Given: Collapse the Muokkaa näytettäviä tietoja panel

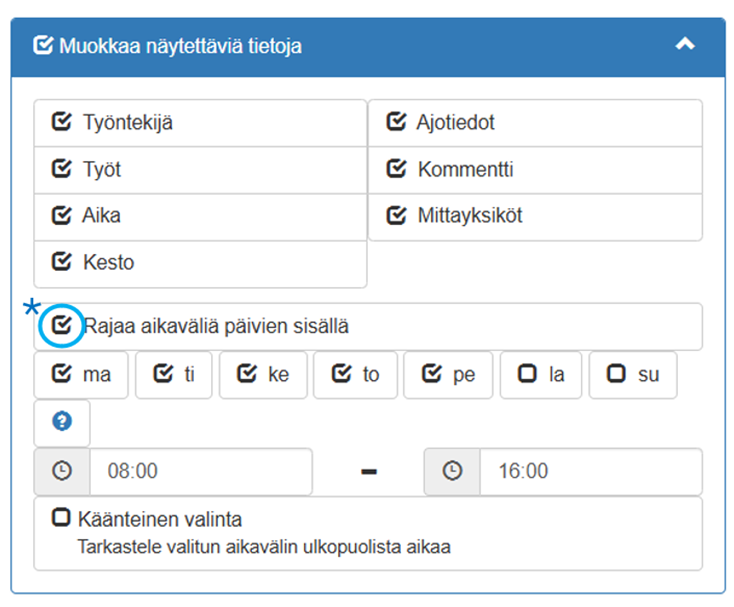Looking at the screenshot, I should (x=684, y=45).
